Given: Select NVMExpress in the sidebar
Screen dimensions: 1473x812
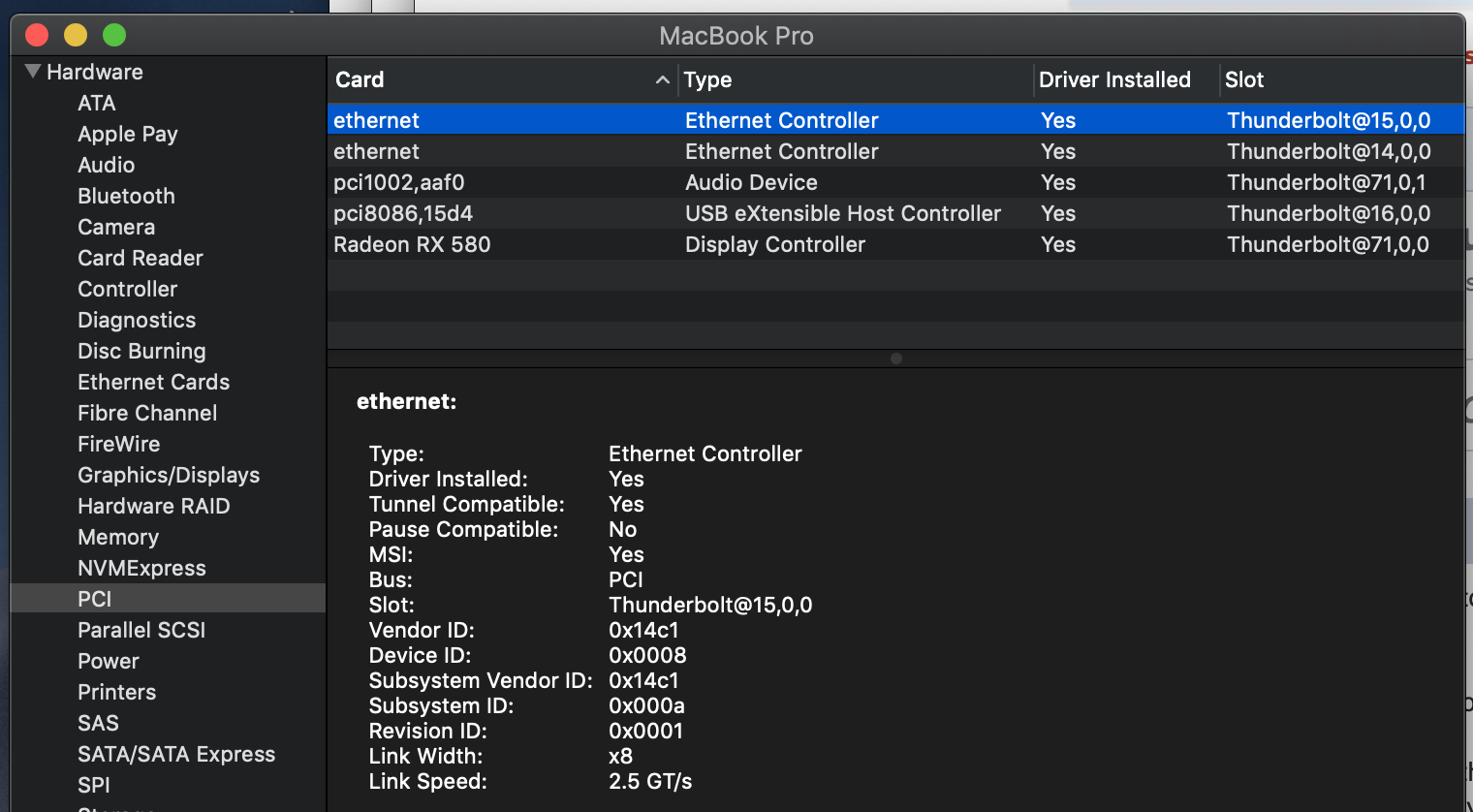Looking at the screenshot, I should pos(141,568).
